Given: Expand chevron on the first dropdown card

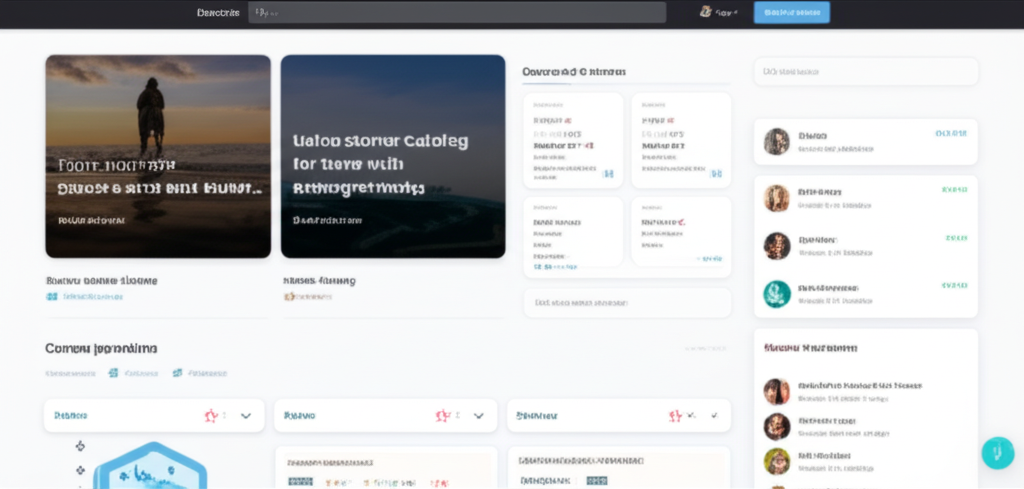Looking at the screenshot, I should 246,416.
